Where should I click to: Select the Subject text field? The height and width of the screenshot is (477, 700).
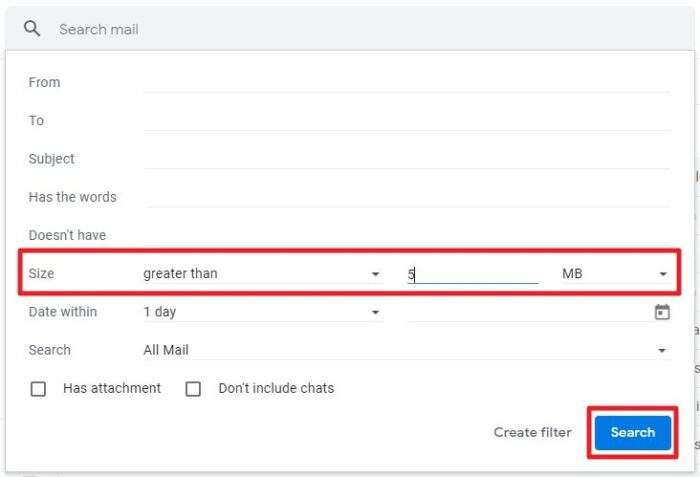tap(406, 159)
